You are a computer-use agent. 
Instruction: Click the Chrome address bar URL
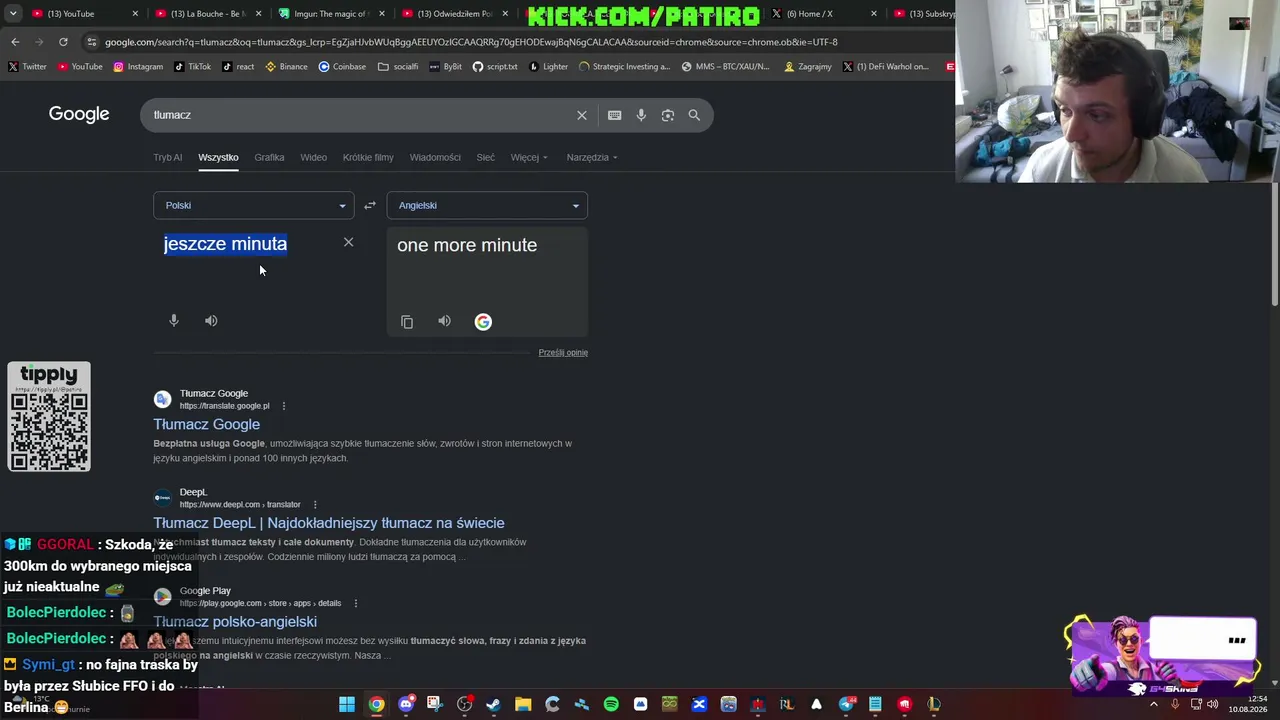click(x=470, y=42)
